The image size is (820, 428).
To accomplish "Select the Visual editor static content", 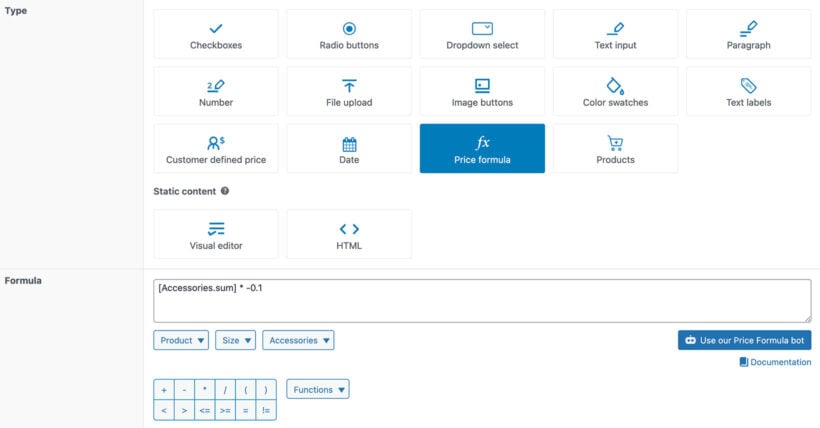I will [216, 234].
